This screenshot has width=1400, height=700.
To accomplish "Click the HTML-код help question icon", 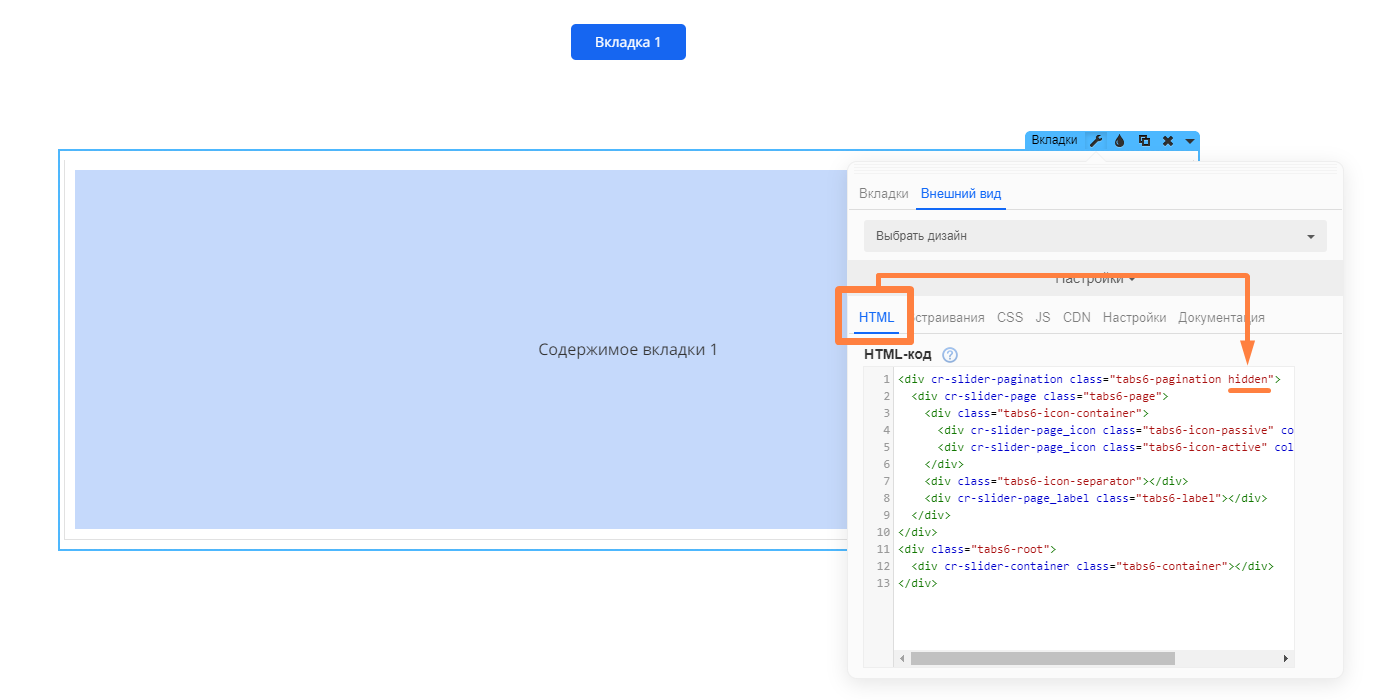I will click(x=950, y=355).
